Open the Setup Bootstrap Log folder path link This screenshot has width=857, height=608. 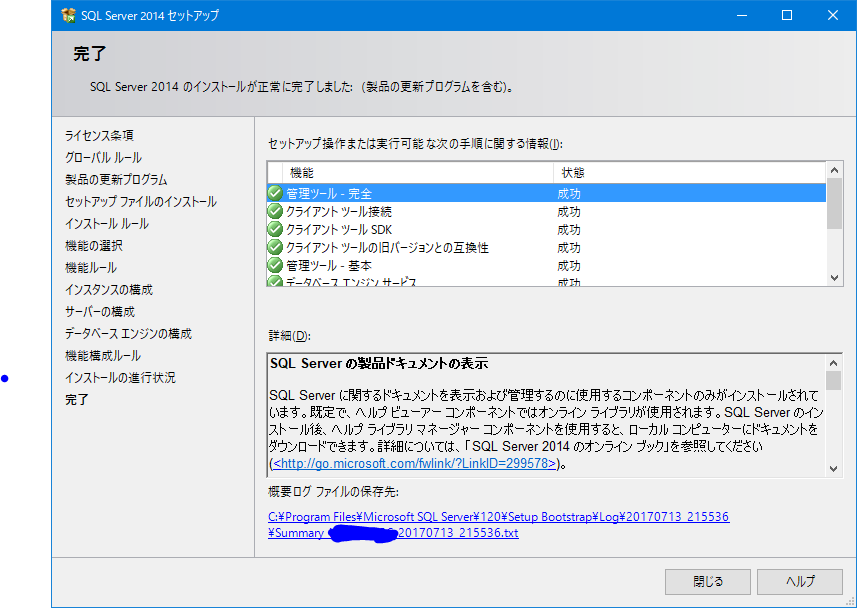498,517
